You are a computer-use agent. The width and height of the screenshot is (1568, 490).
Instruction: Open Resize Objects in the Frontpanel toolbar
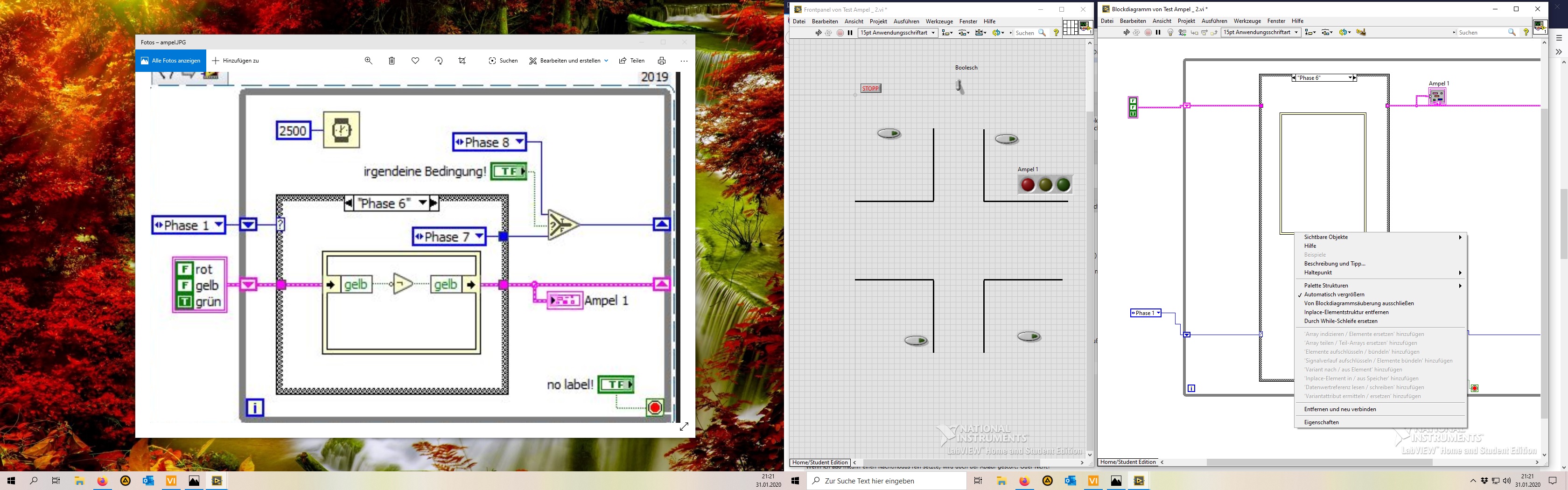(980, 33)
